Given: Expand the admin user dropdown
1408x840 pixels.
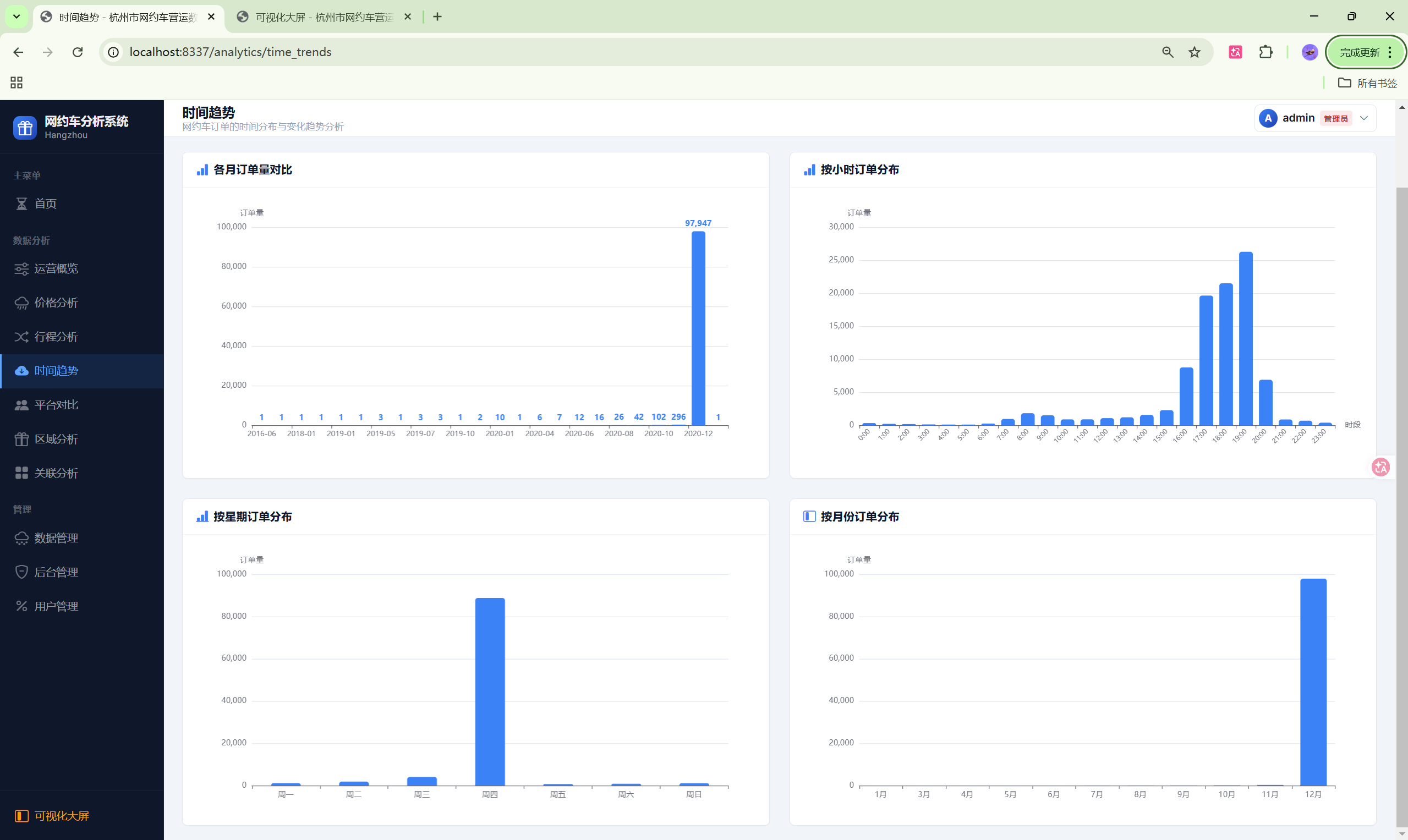Looking at the screenshot, I should click(x=1364, y=118).
